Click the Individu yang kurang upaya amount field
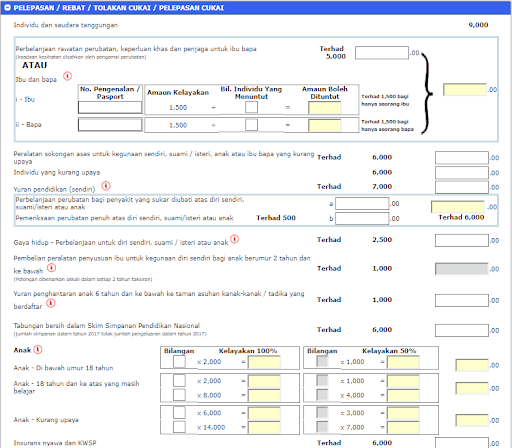This screenshot has height=448, width=512. point(462,173)
